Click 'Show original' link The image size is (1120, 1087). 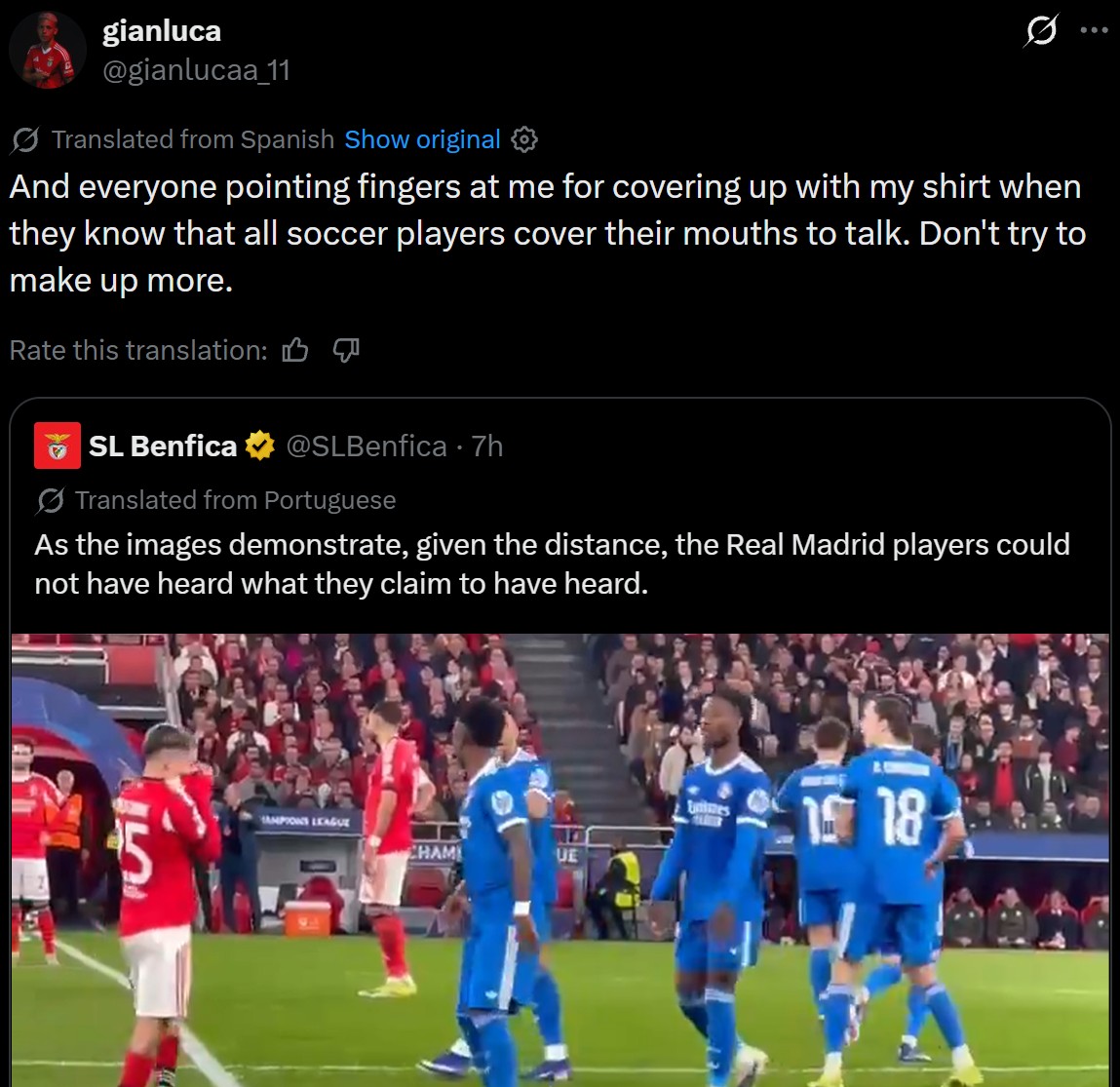[x=422, y=139]
